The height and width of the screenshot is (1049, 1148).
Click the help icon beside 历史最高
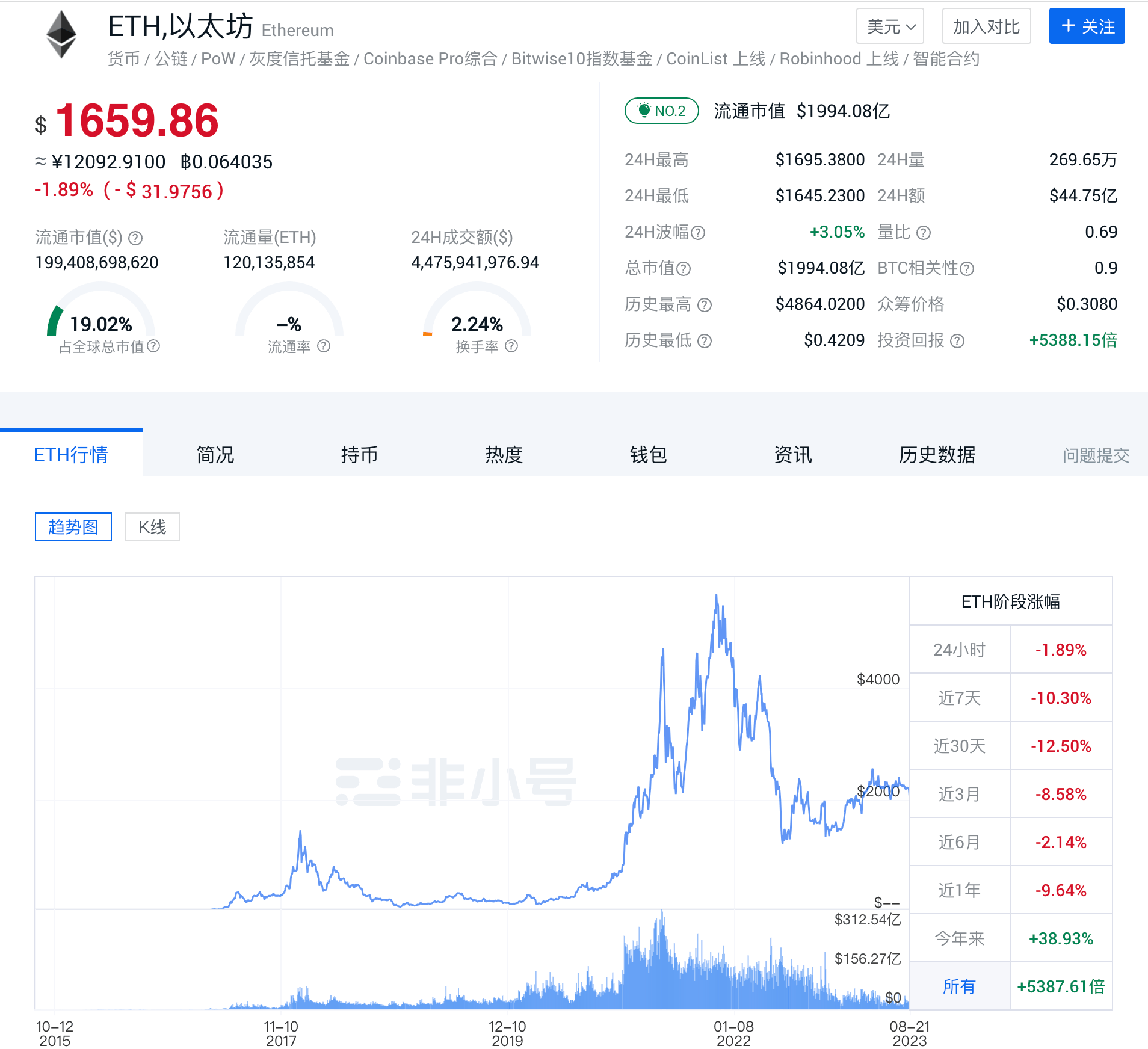click(705, 305)
